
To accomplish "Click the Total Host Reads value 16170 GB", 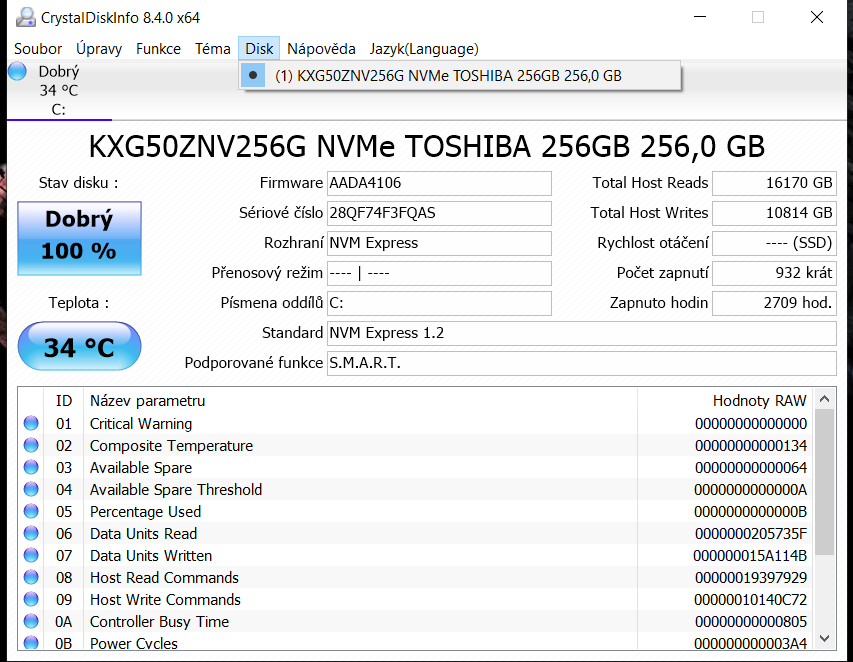I will click(774, 183).
